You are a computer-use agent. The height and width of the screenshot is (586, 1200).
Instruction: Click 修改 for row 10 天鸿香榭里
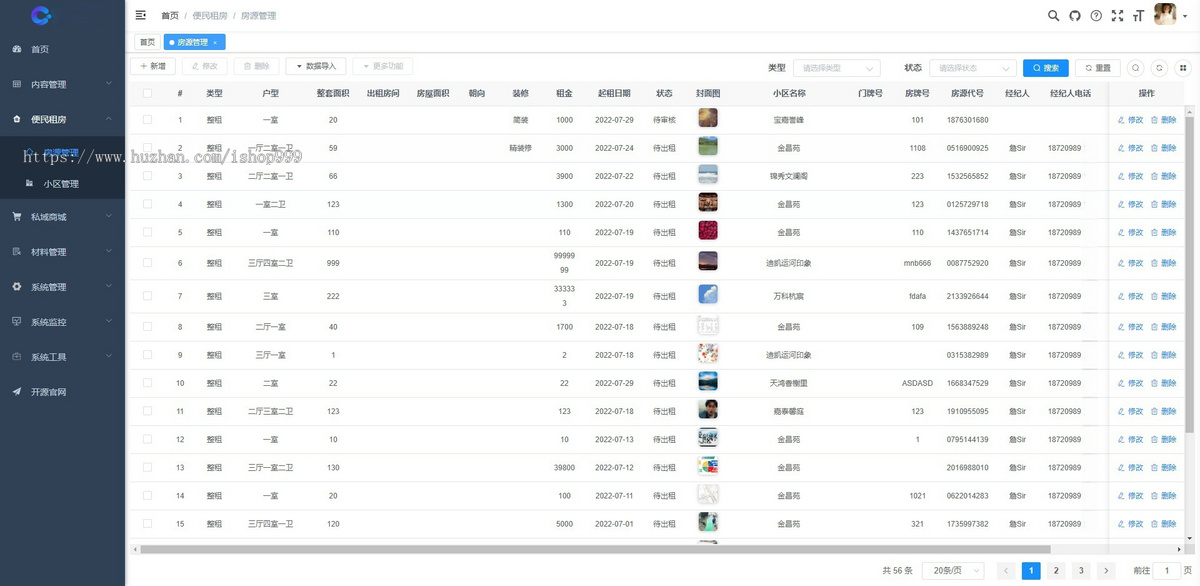(1130, 383)
